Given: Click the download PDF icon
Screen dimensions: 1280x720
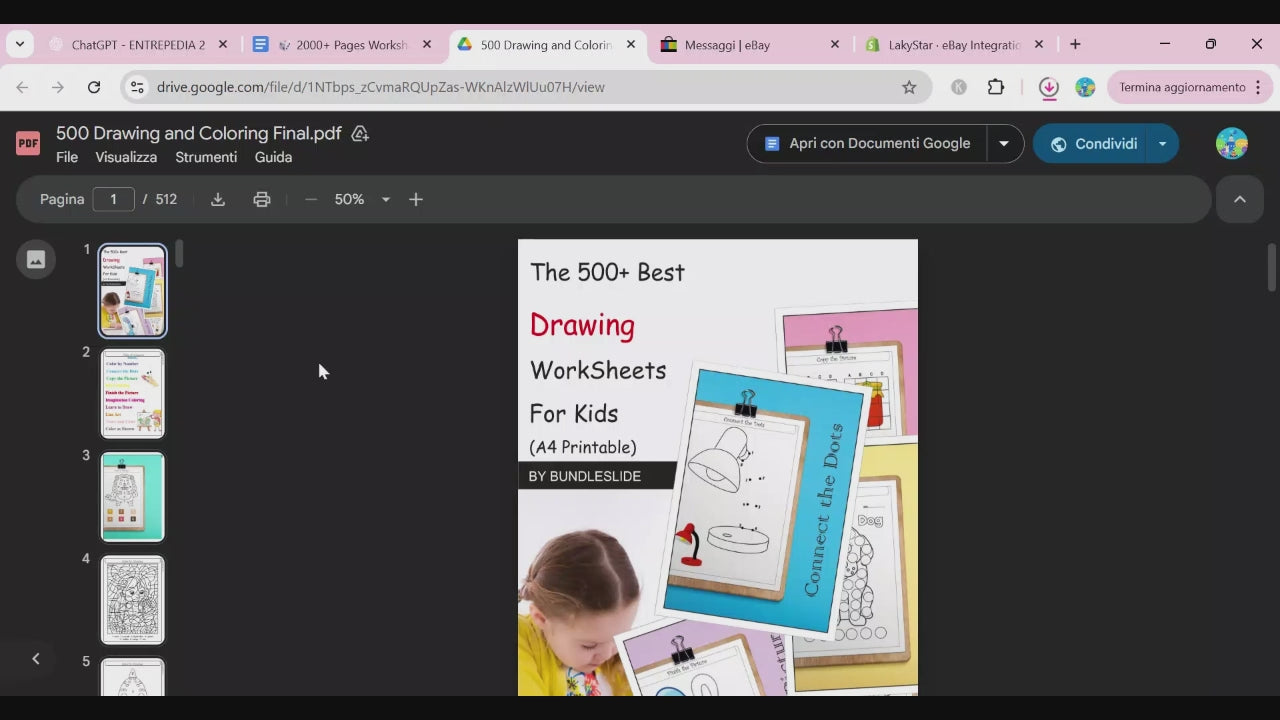Looking at the screenshot, I should pos(218,199).
